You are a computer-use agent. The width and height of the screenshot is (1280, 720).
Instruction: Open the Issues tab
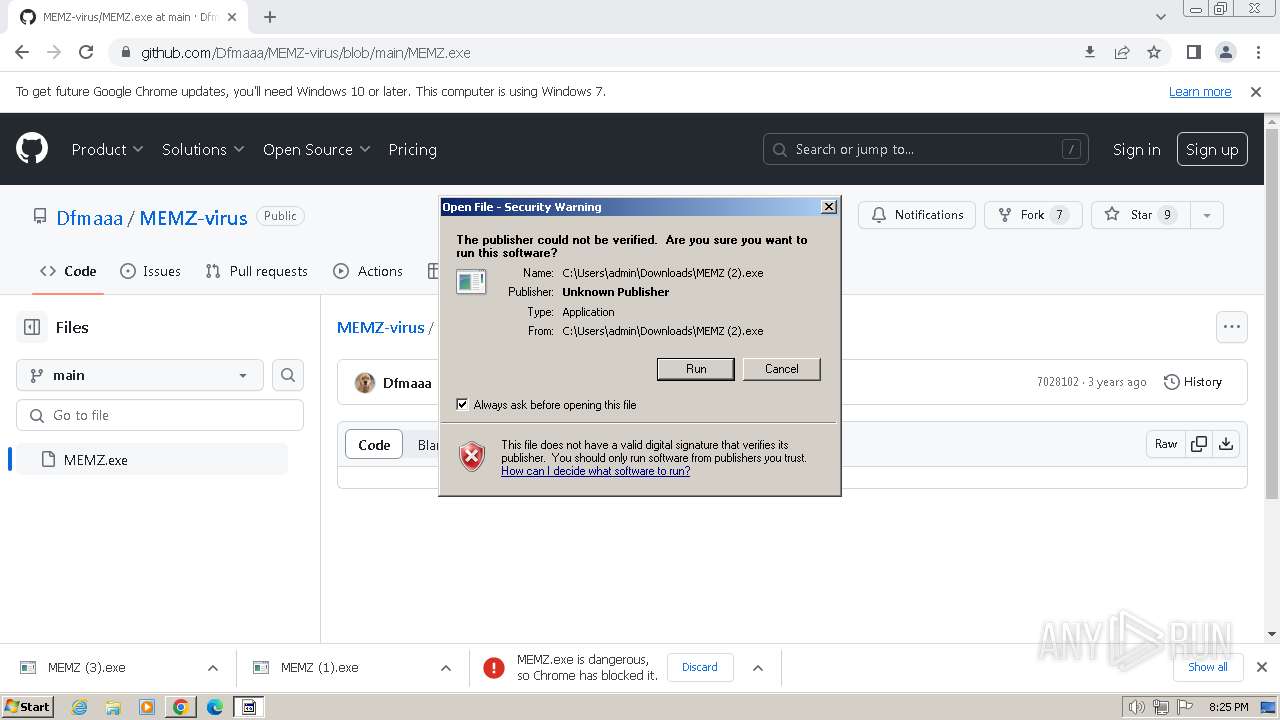(151, 271)
